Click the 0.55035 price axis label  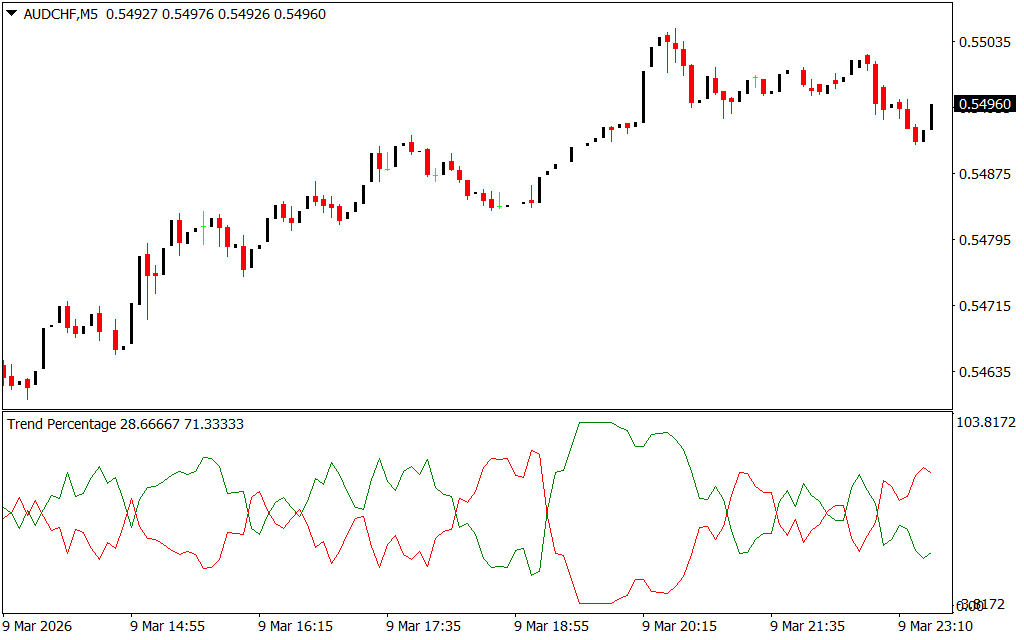(985, 42)
